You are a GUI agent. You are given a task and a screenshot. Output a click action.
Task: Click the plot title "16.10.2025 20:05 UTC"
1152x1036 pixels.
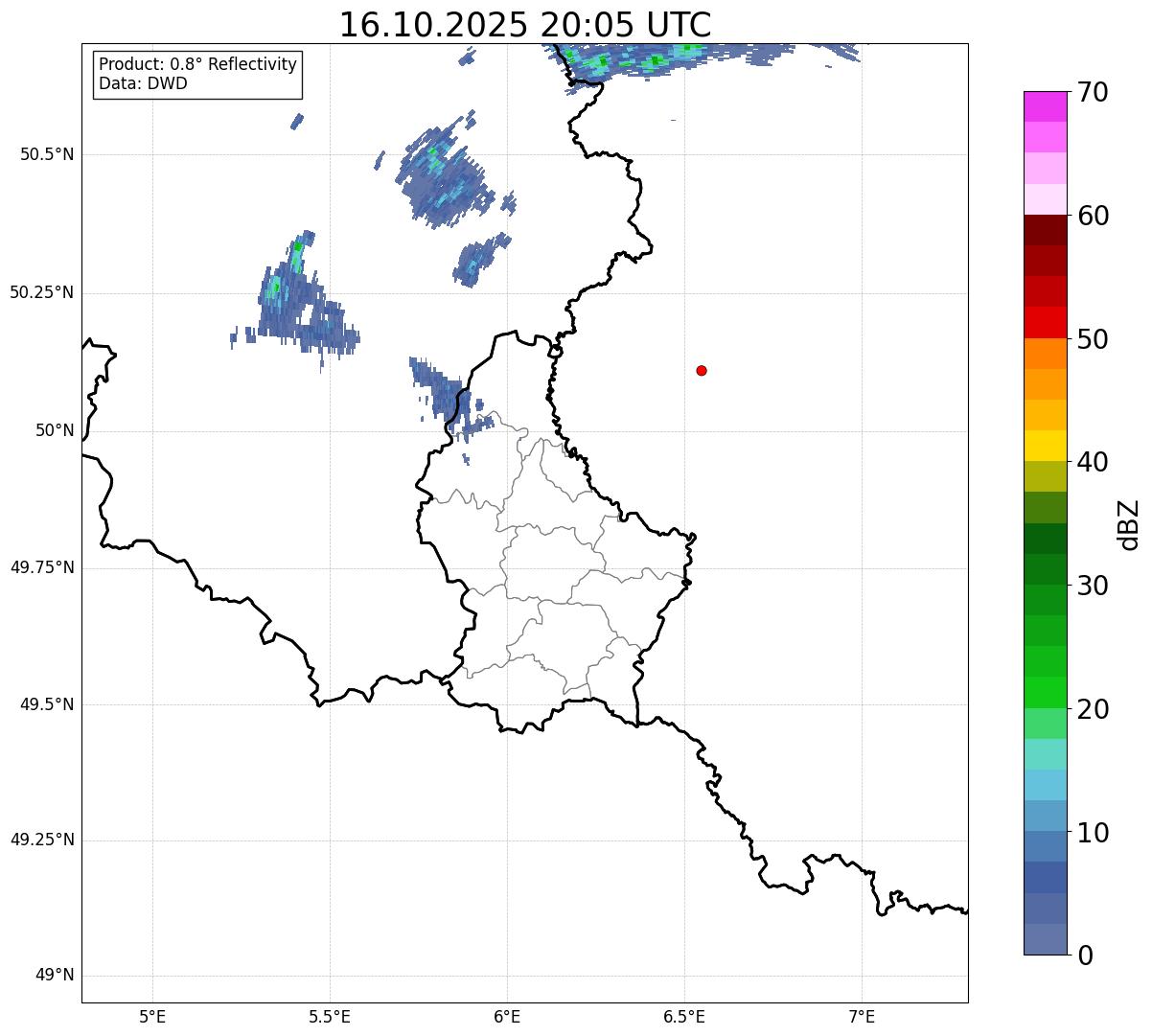tap(525, 24)
